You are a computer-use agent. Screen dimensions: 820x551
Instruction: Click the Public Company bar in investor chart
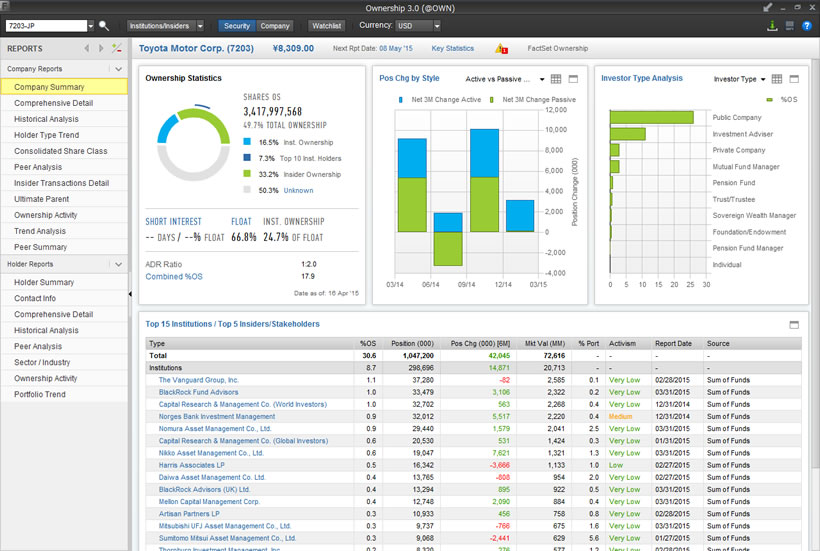pyautogui.click(x=652, y=118)
